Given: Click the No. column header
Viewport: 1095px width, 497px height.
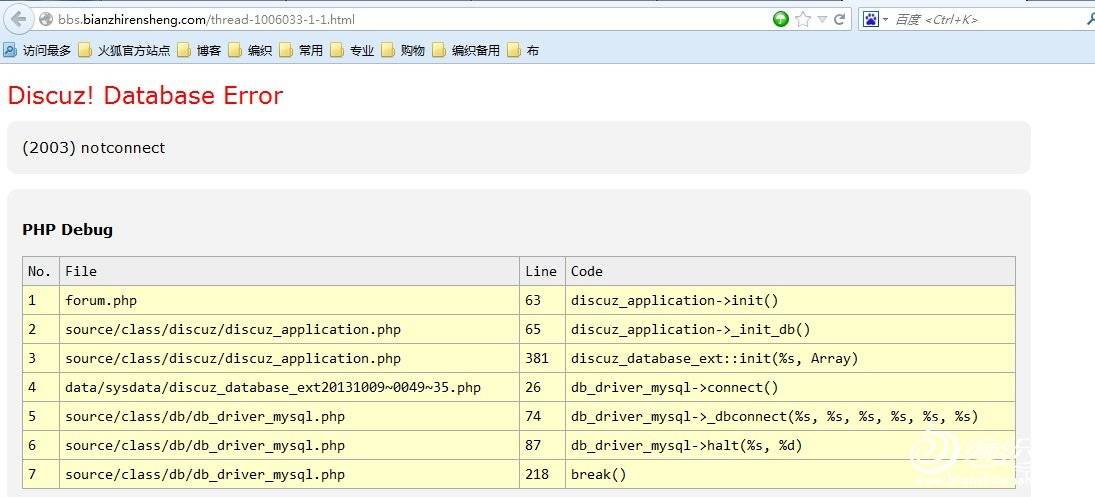Looking at the screenshot, I should (40, 271).
